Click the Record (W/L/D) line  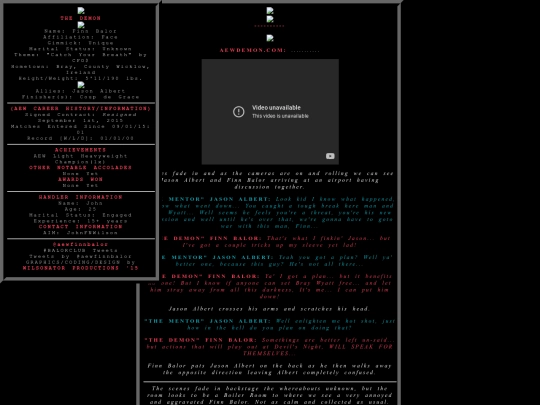coord(81,138)
